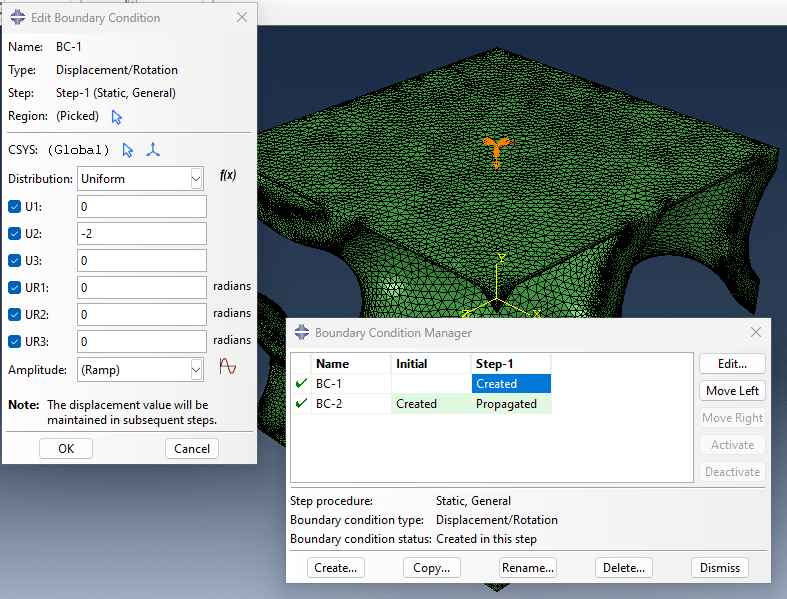This screenshot has width=787, height=599.
Task: Click the Create... button
Action: (336, 568)
